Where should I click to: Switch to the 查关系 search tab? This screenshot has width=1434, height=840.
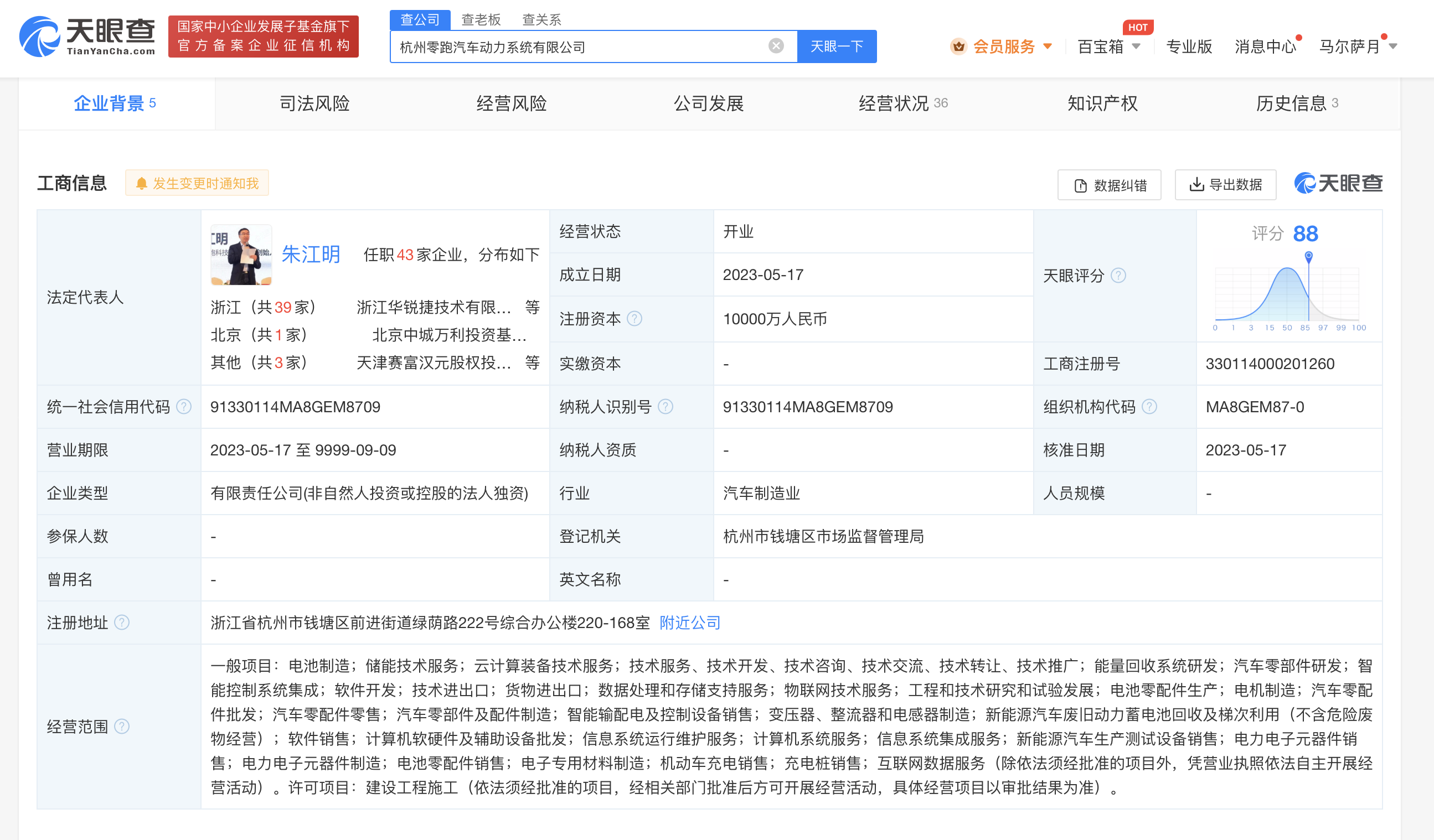(x=541, y=19)
